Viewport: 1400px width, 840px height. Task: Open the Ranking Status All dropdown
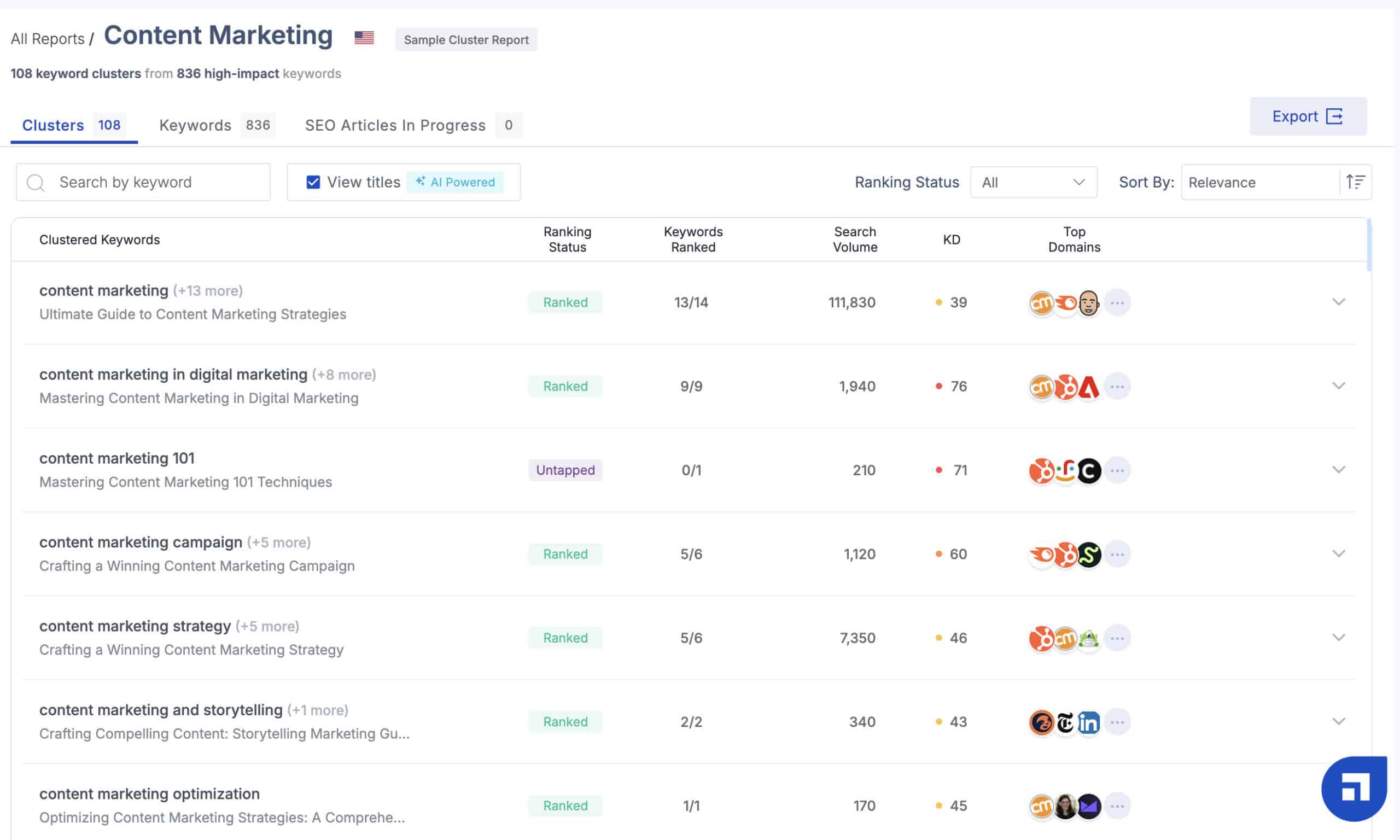1033,182
